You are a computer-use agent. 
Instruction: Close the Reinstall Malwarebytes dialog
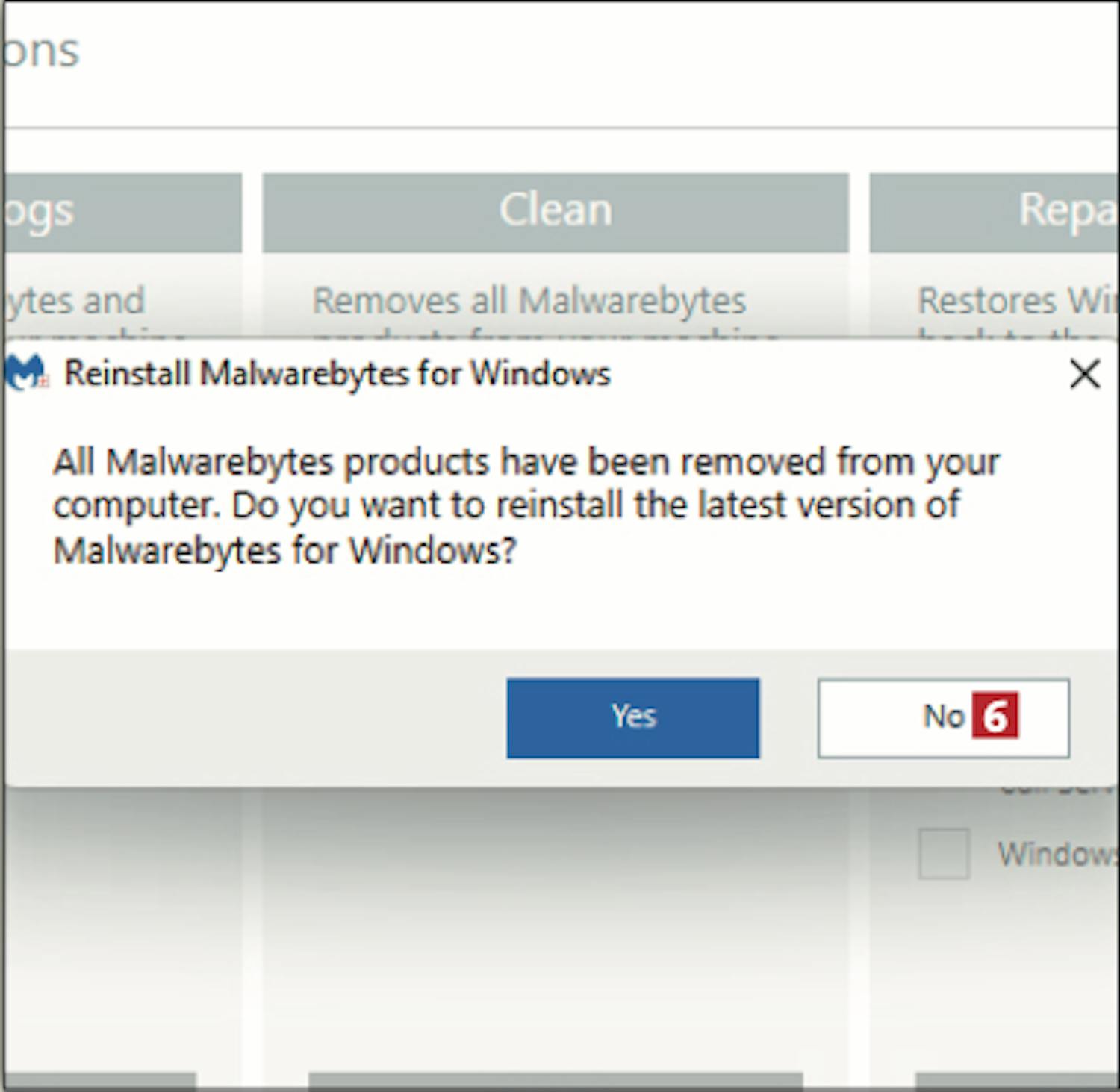coord(1084,374)
